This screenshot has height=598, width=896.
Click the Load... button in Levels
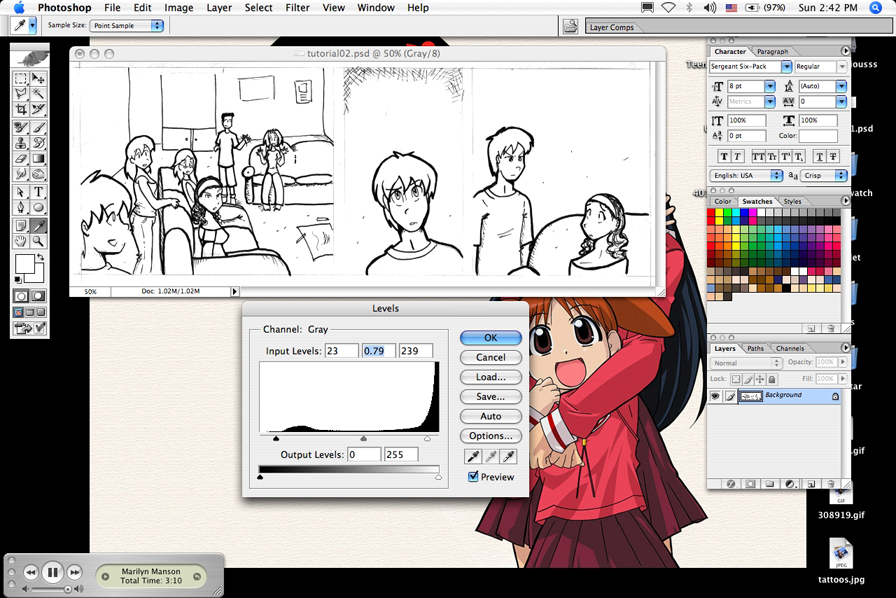490,377
